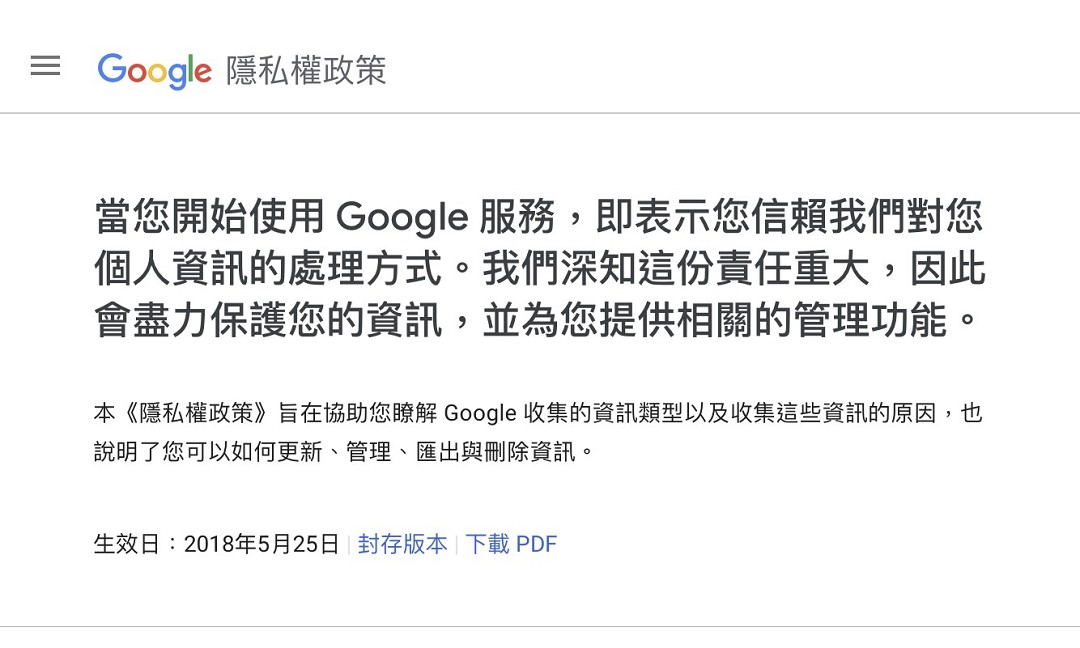Click 管理功能 at the heading end
Screen dimensions: 1080x648
click(x=870, y=320)
